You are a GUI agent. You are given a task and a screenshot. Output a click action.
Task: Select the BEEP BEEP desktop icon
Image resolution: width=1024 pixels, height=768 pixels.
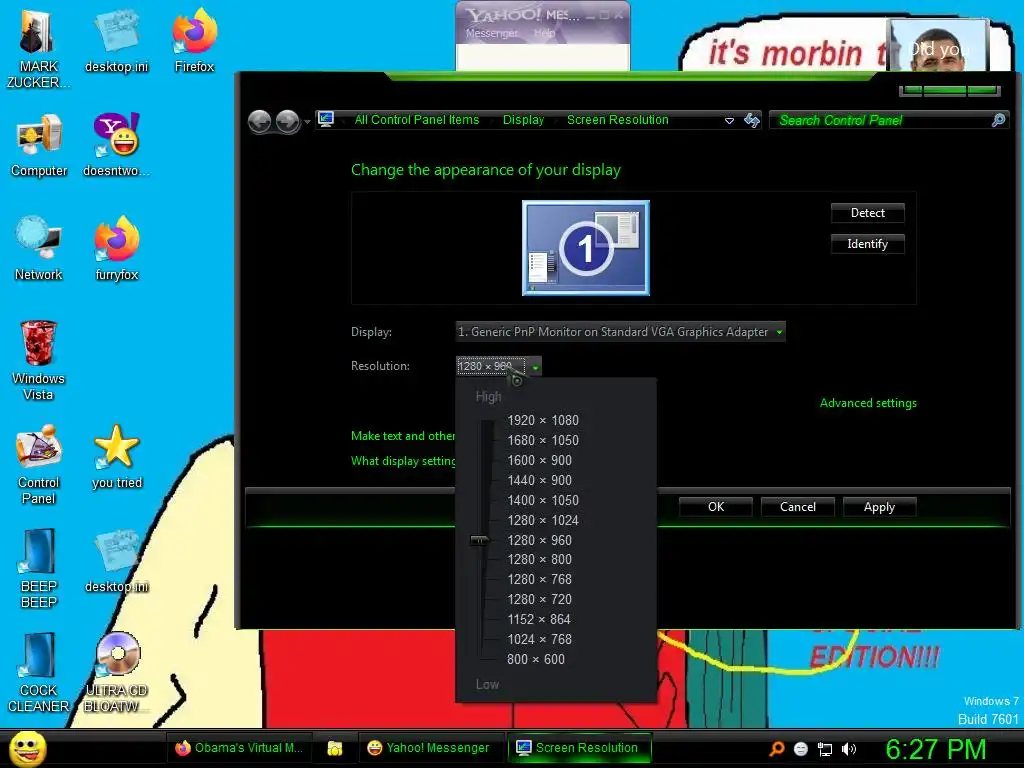[x=39, y=568]
